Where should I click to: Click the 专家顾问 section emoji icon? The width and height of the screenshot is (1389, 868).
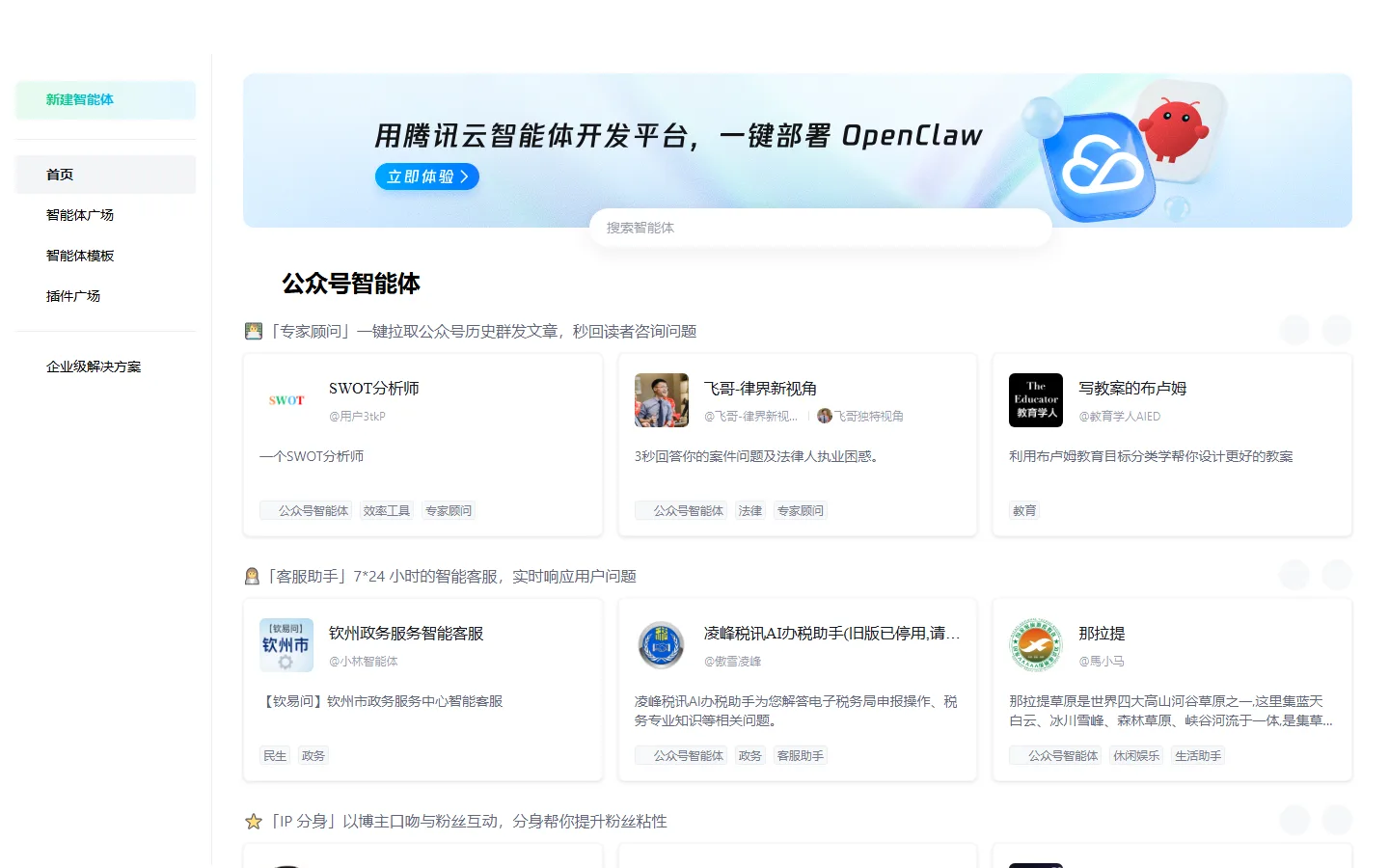click(x=254, y=331)
